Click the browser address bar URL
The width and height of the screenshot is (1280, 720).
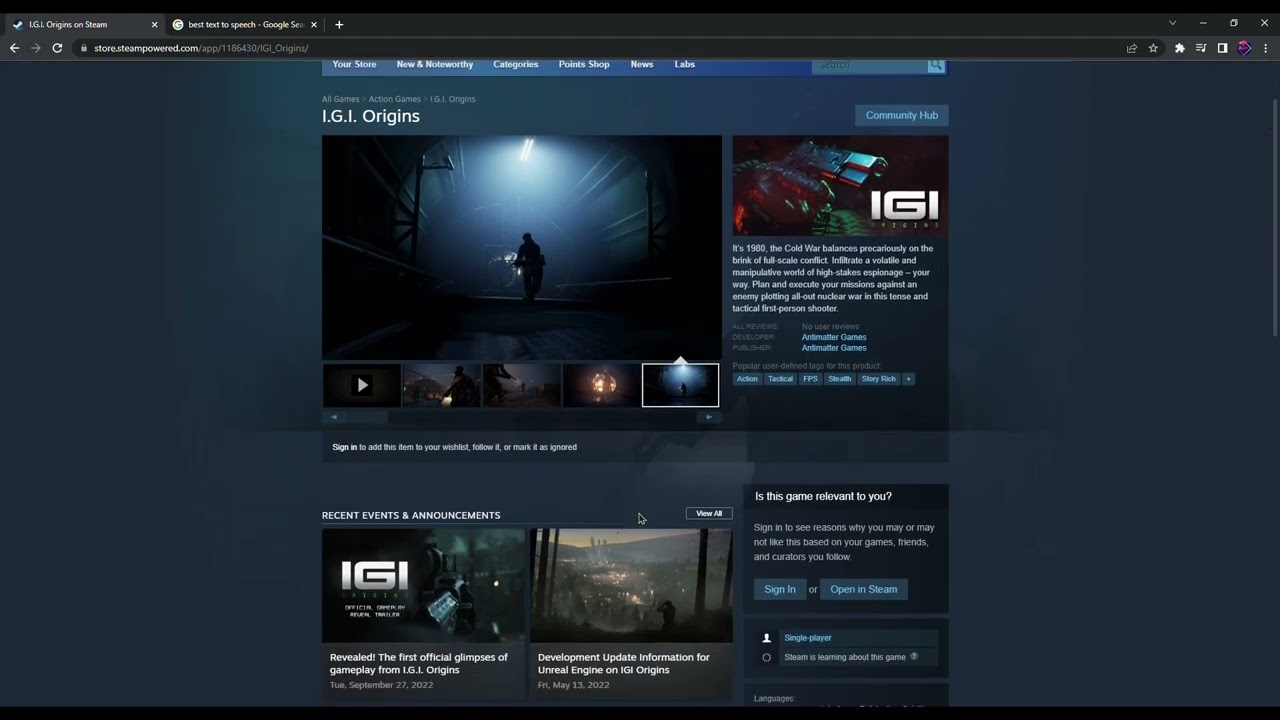(x=201, y=48)
